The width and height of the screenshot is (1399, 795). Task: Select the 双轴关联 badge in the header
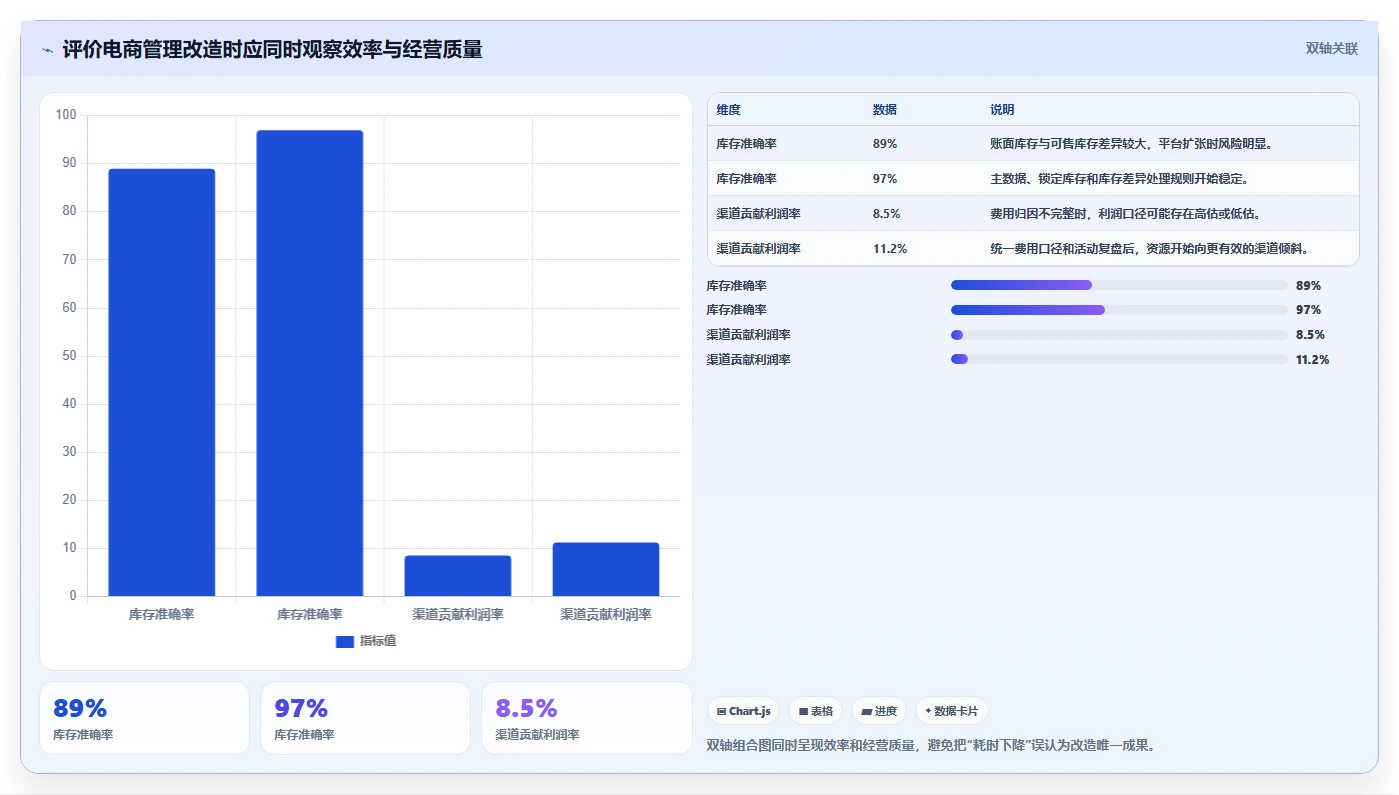[x=1331, y=49]
